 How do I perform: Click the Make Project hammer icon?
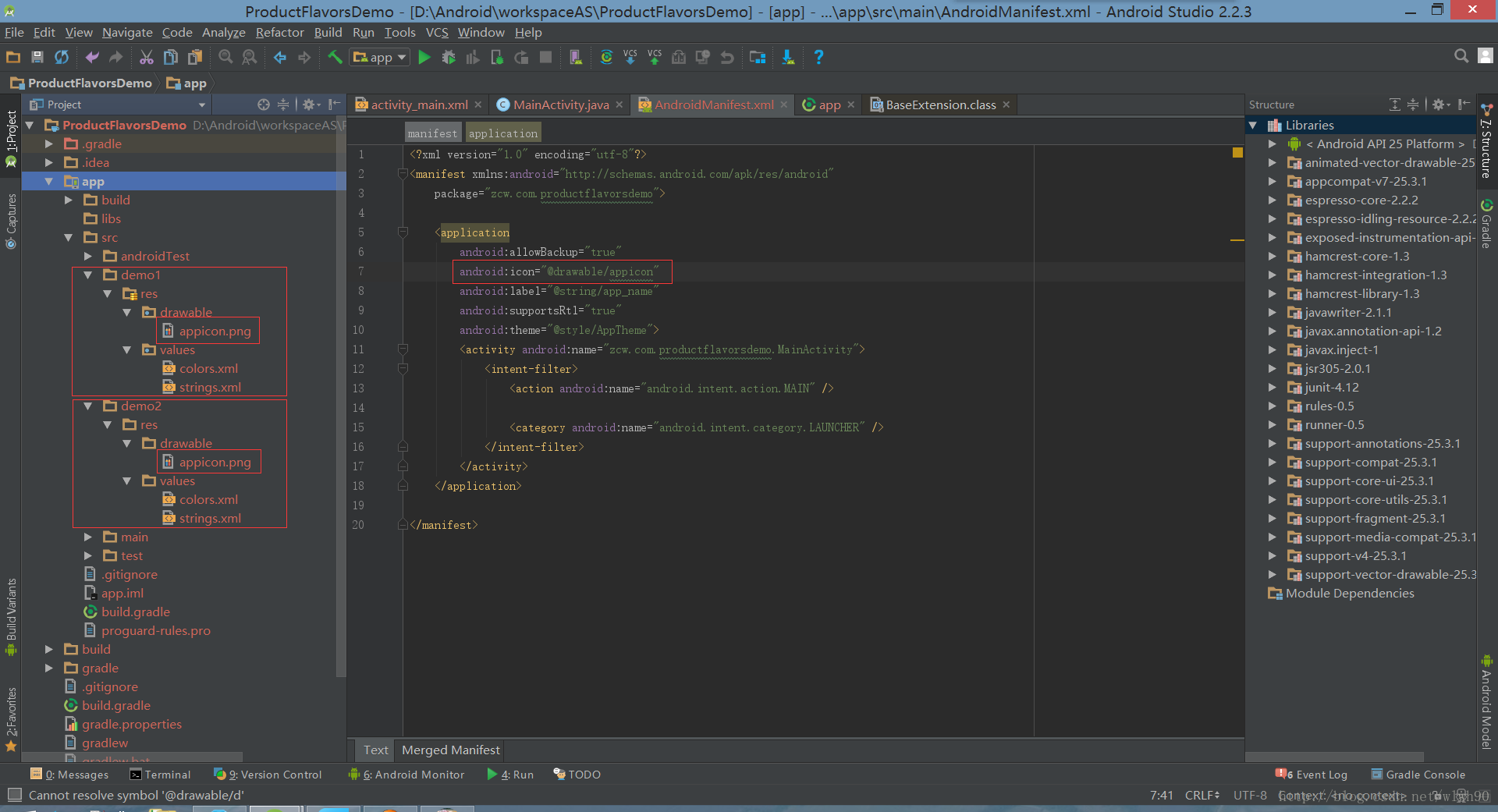[x=335, y=57]
